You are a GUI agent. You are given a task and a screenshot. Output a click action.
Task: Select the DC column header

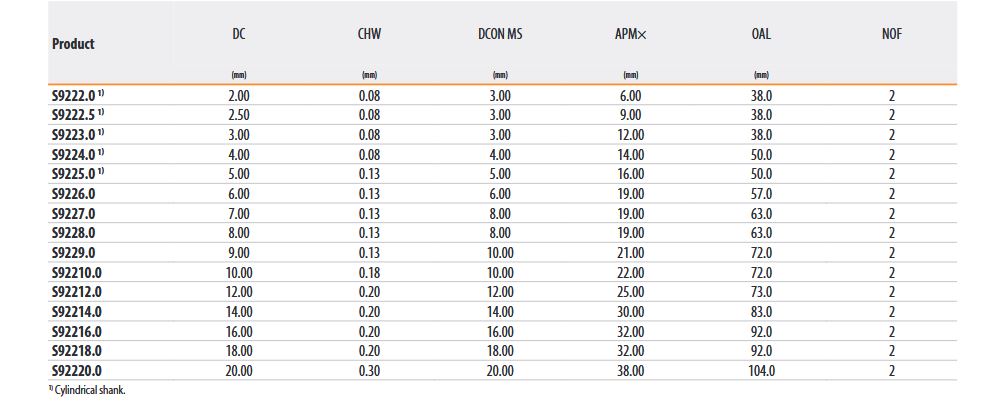click(239, 34)
